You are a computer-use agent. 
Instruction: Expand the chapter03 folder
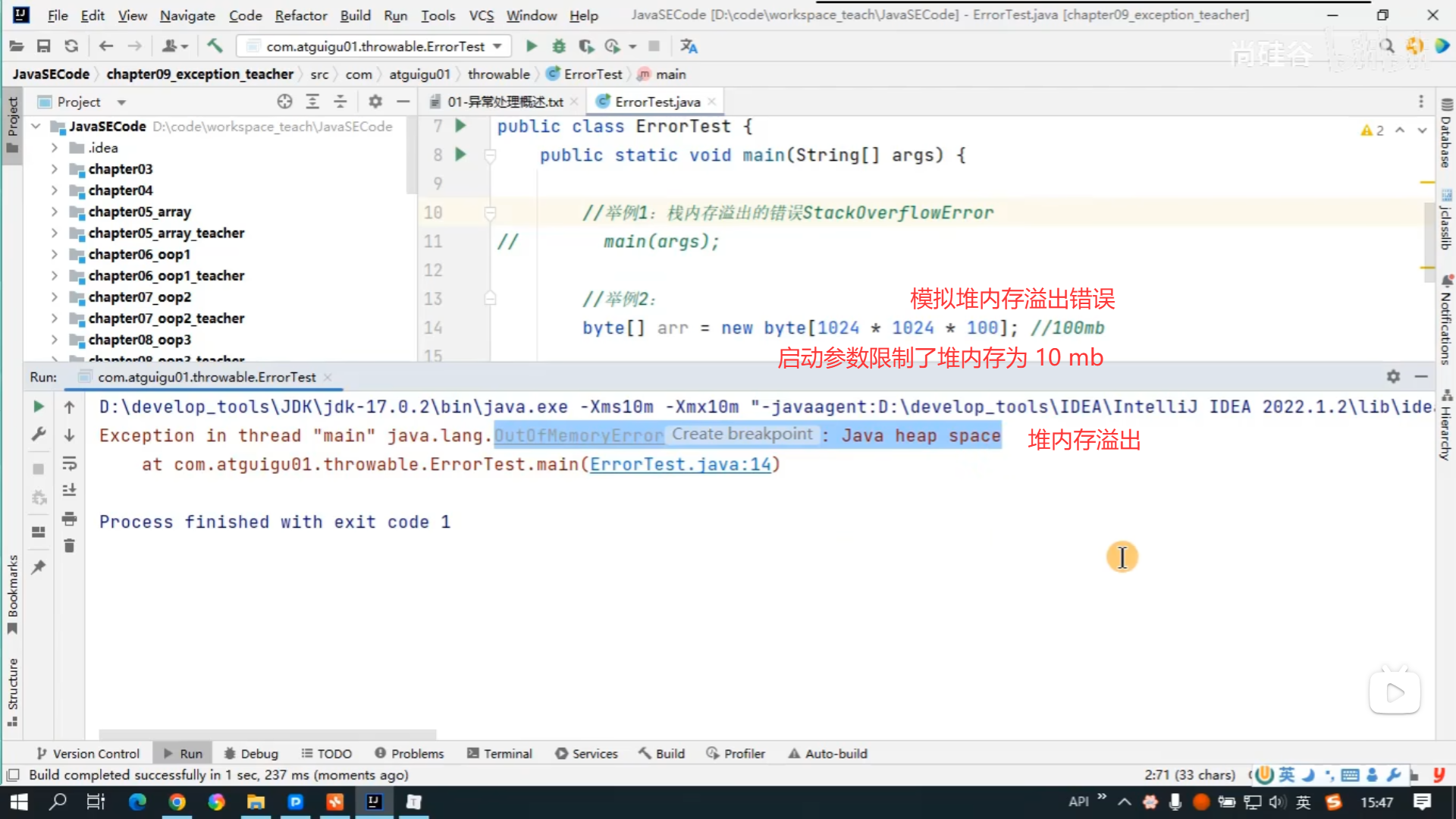(55, 169)
